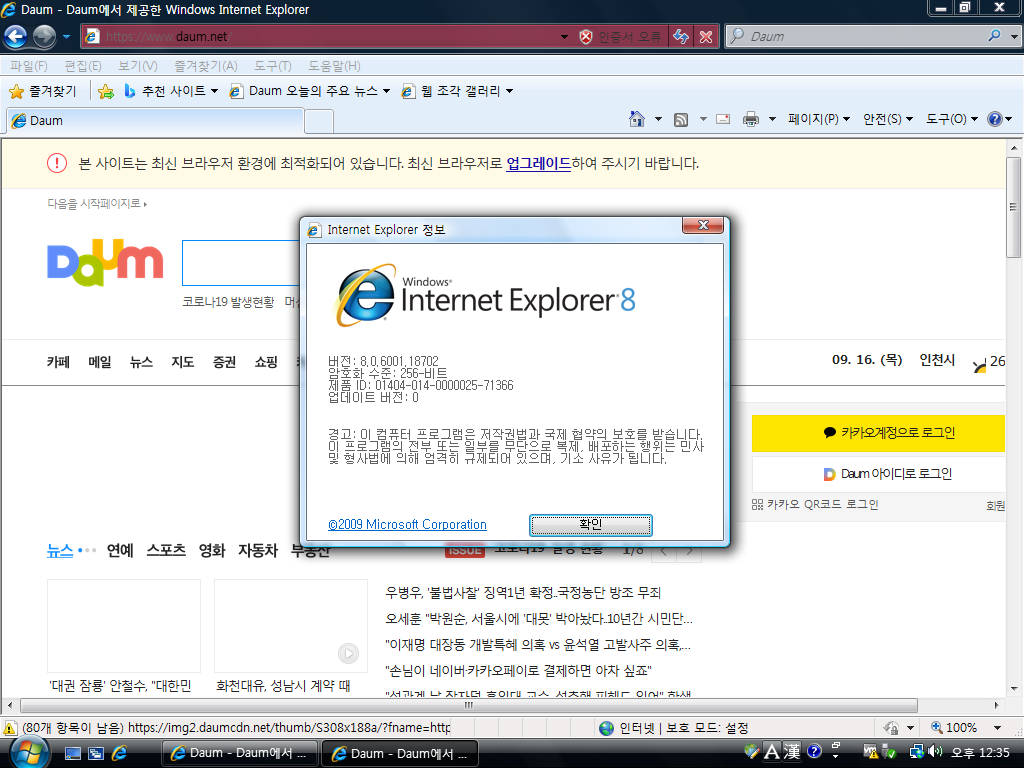Open the 안전(S) command menu

click(x=888, y=119)
